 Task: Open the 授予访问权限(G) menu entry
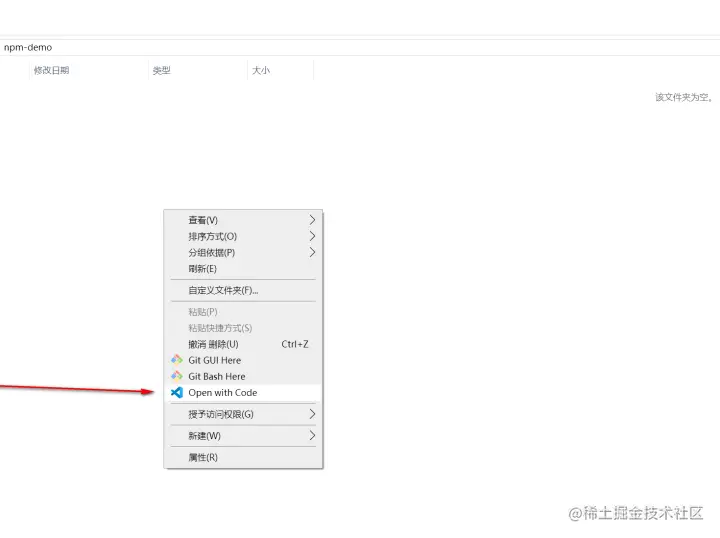[x=243, y=414]
